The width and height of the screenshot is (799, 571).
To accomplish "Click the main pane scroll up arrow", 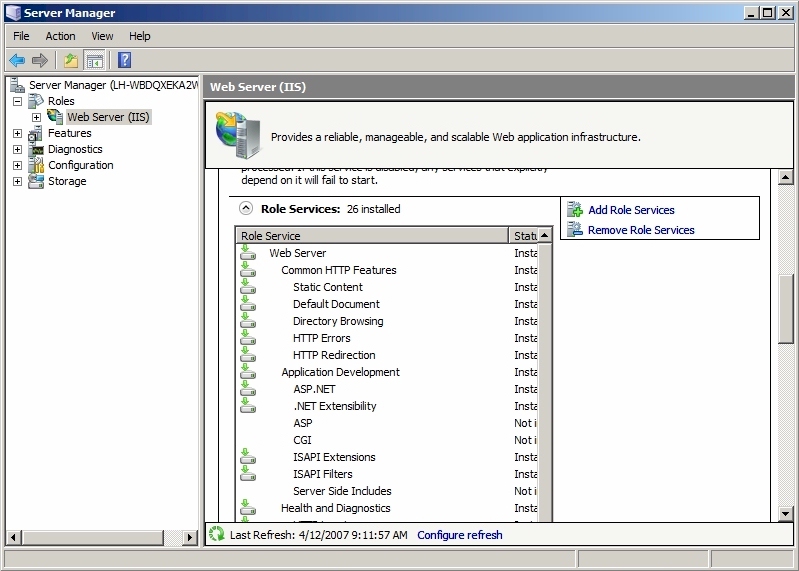I will 786,178.
